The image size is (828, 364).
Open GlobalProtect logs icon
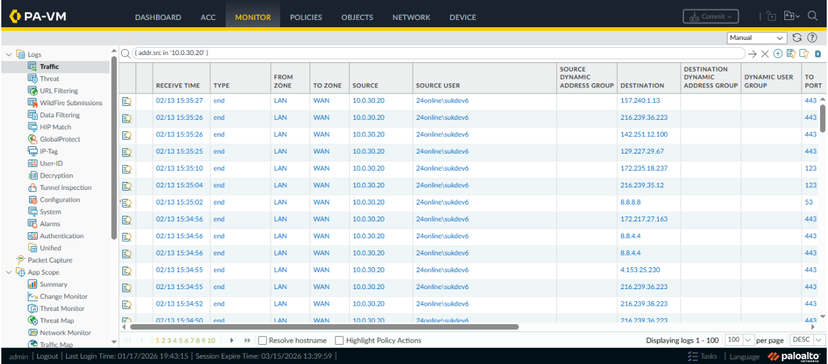coord(32,139)
